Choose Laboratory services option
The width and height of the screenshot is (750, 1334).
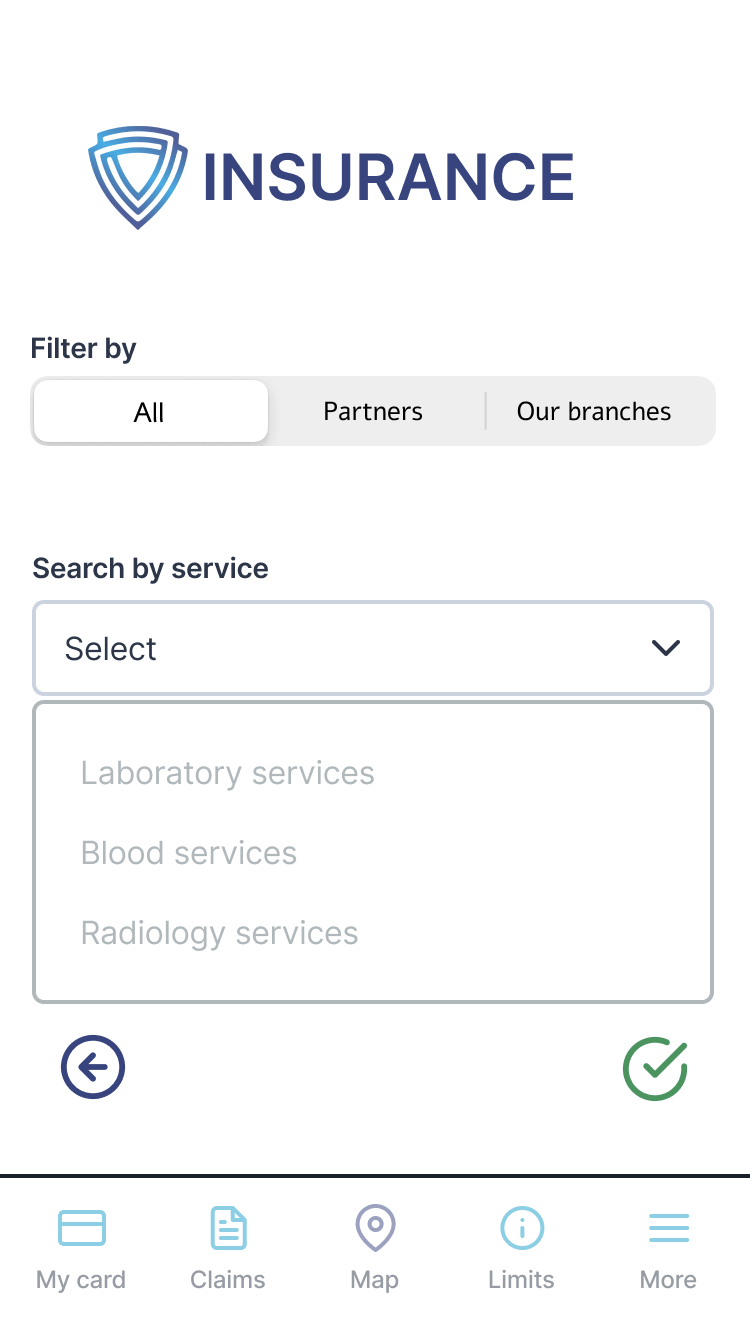pyautogui.click(x=228, y=773)
